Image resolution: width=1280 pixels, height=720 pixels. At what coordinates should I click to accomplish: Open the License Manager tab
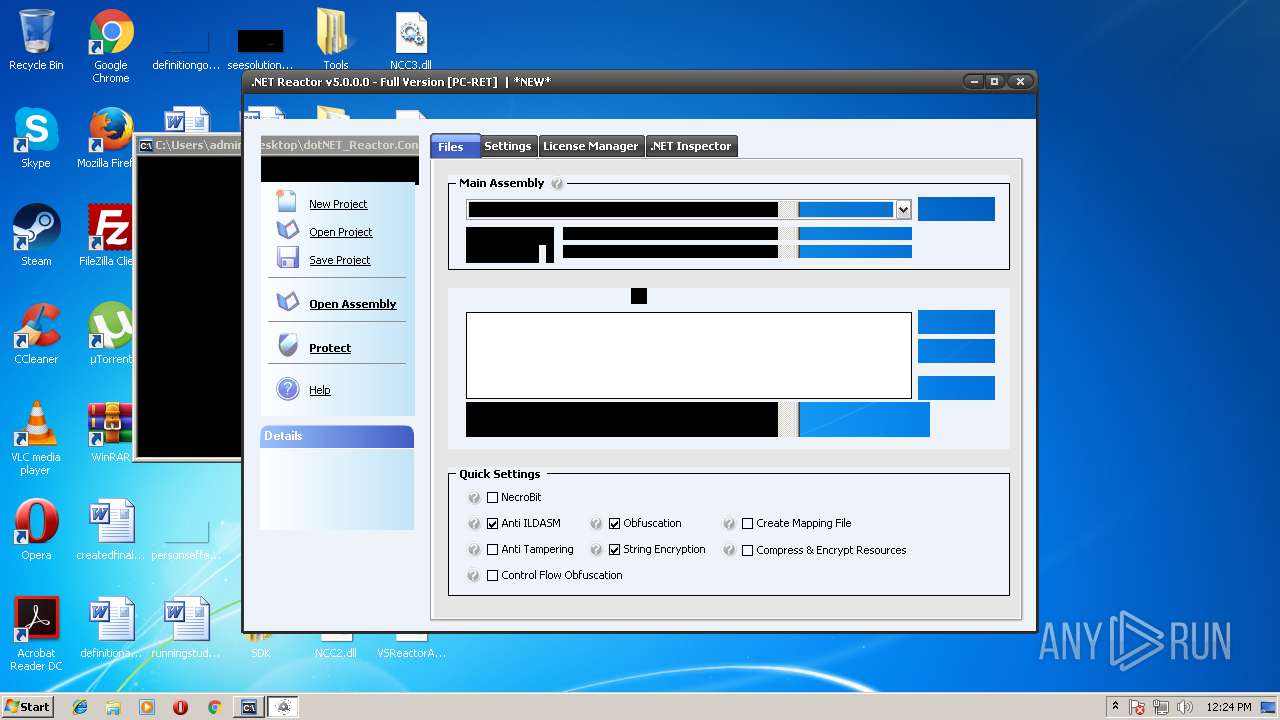point(590,146)
